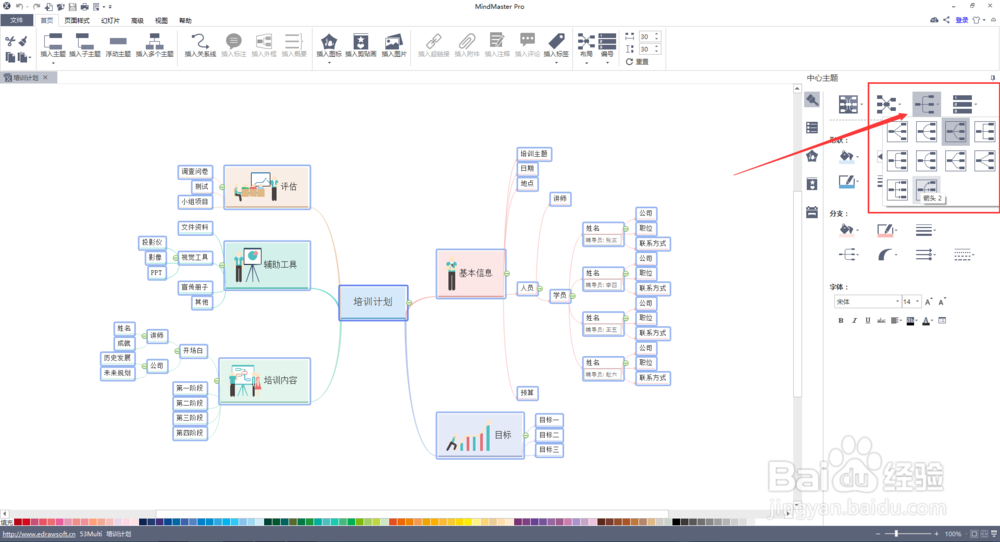Select the 预算 subtopic
Viewport: 1000px width, 542px height.
527,393
